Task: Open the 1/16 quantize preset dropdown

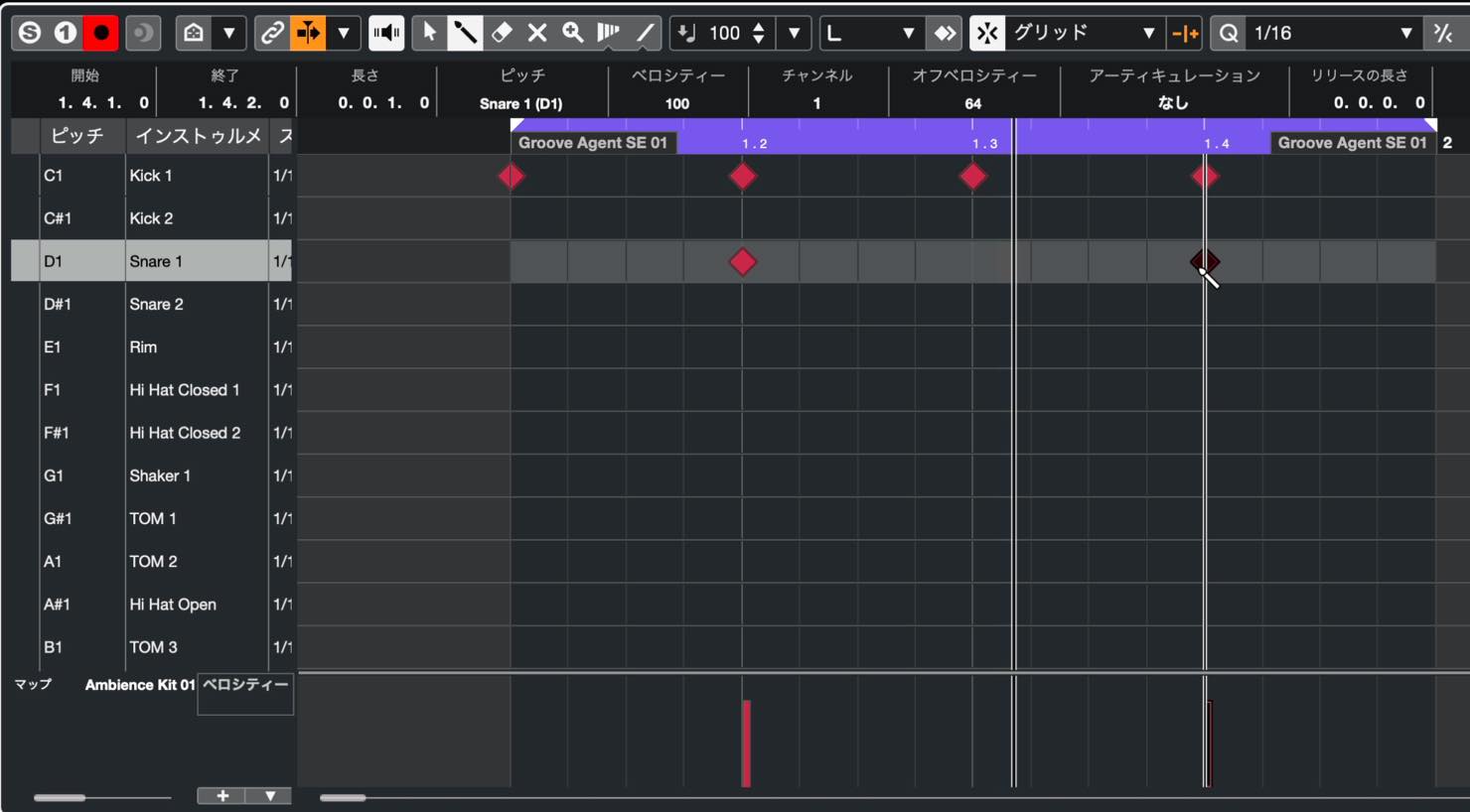Action: (1333, 33)
